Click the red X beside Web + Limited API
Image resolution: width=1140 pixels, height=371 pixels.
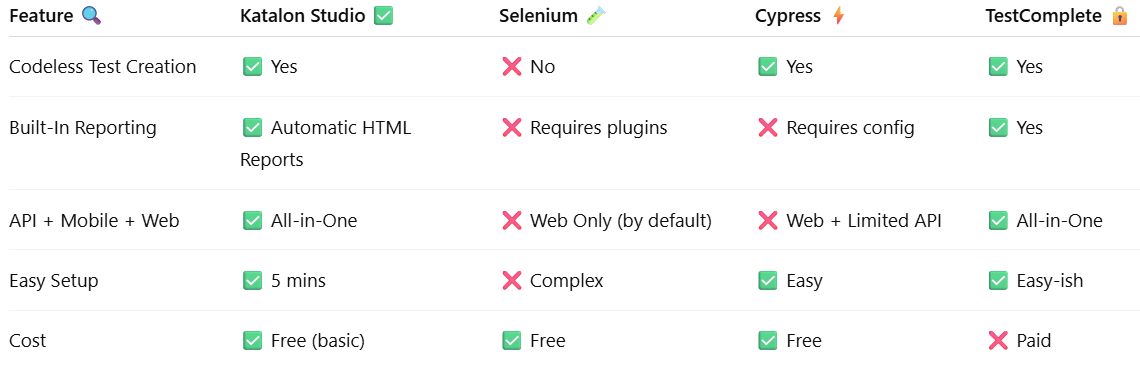[x=768, y=220]
